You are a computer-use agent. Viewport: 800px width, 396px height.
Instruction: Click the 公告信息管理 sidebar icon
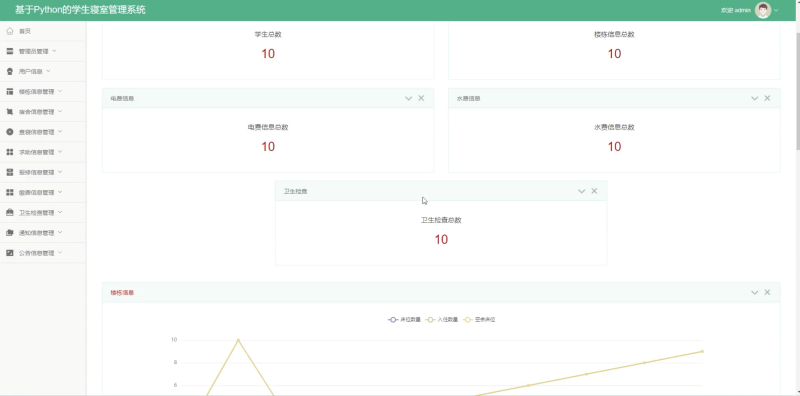point(10,253)
